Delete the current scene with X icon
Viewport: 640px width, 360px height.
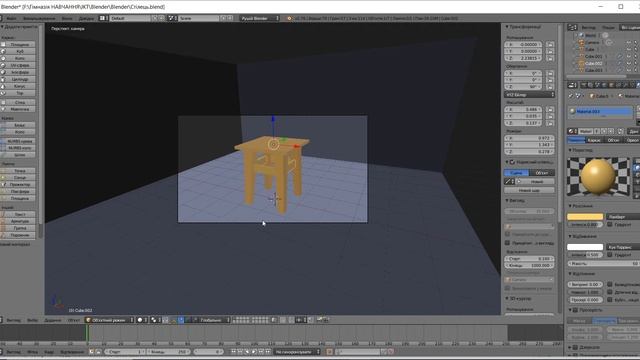point(230,18)
